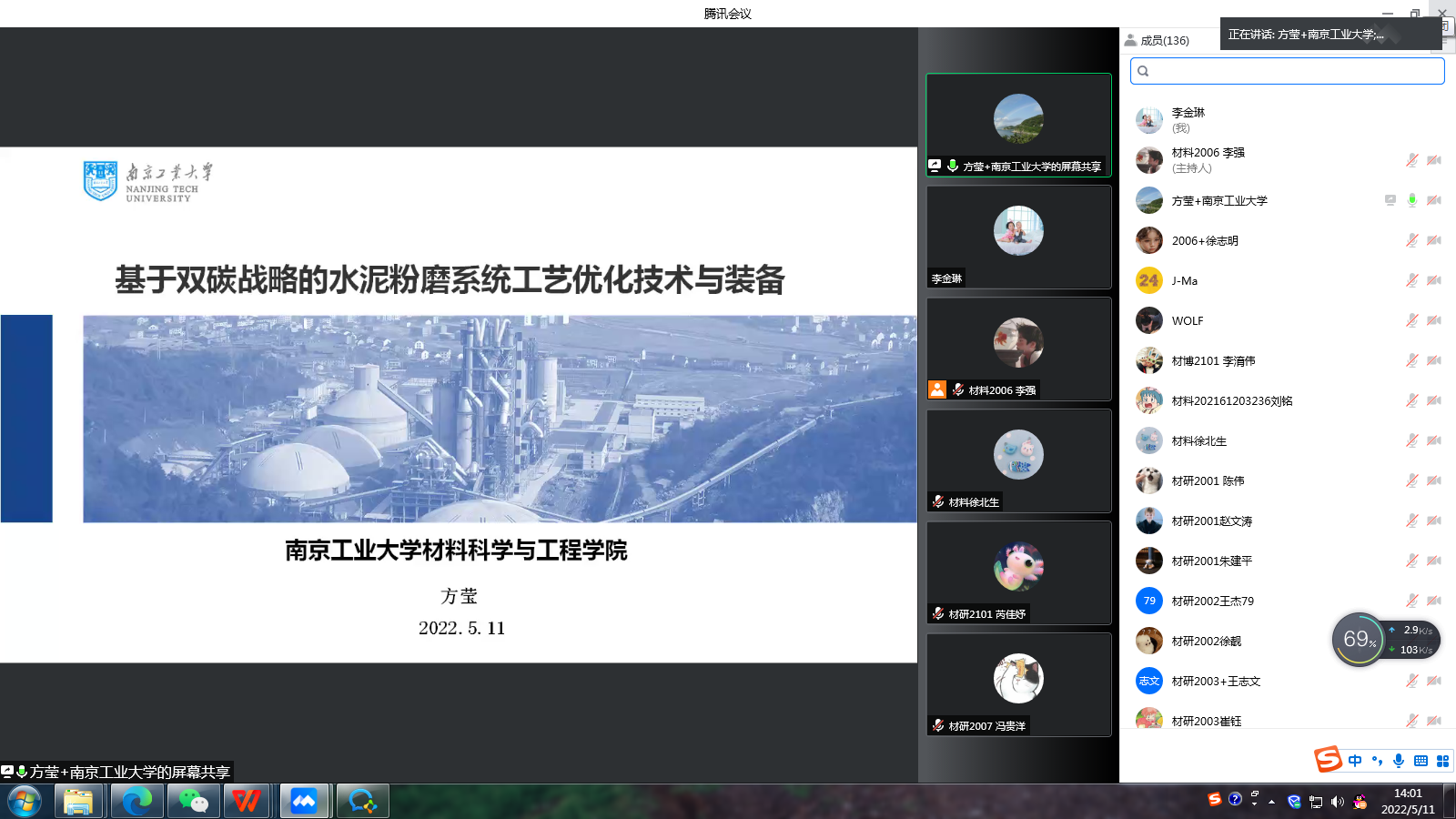The width and height of the screenshot is (1456, 819).
Task: Click Sogou input bar voice microphone icon
Action: click(x=1399, y=761)
